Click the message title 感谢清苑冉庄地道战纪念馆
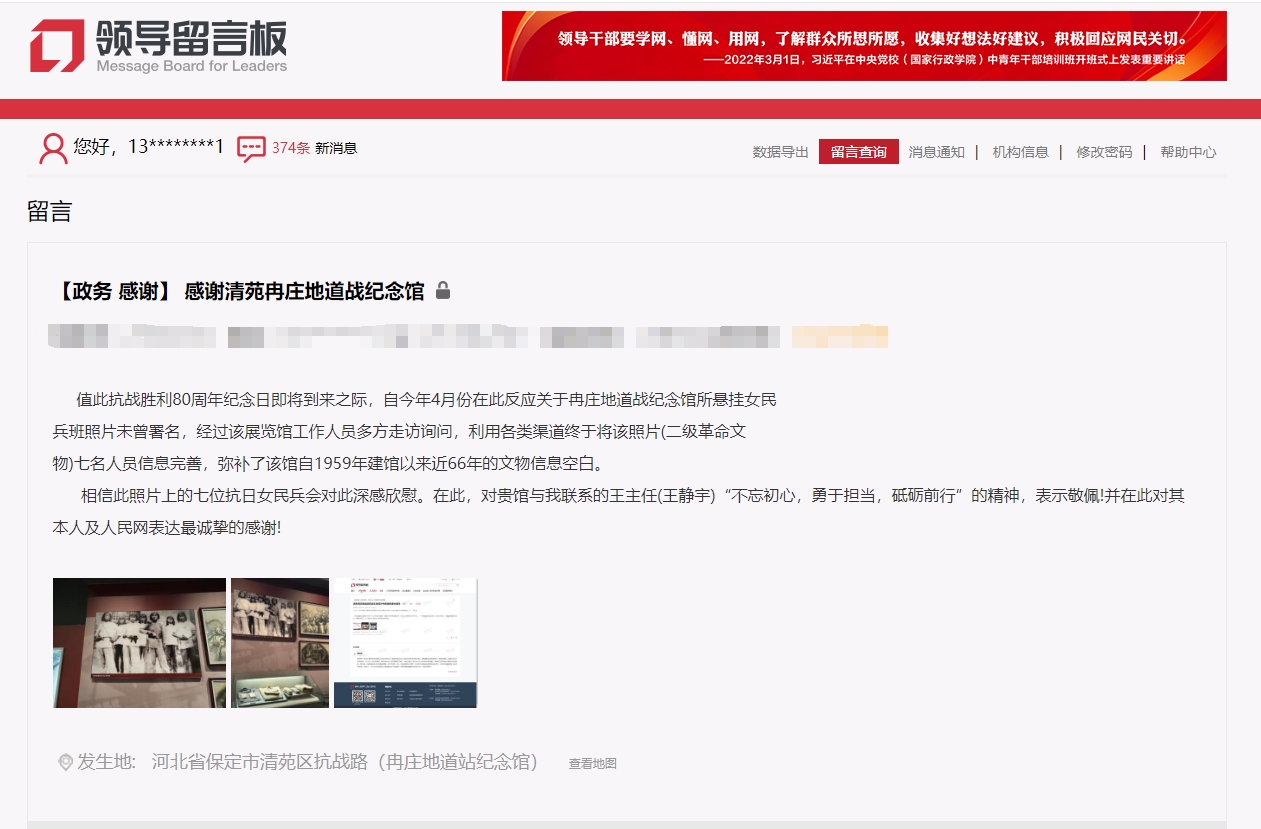The width and height of the screenshot is (1261, 829). pyautogui.click(x=304, y=291)
